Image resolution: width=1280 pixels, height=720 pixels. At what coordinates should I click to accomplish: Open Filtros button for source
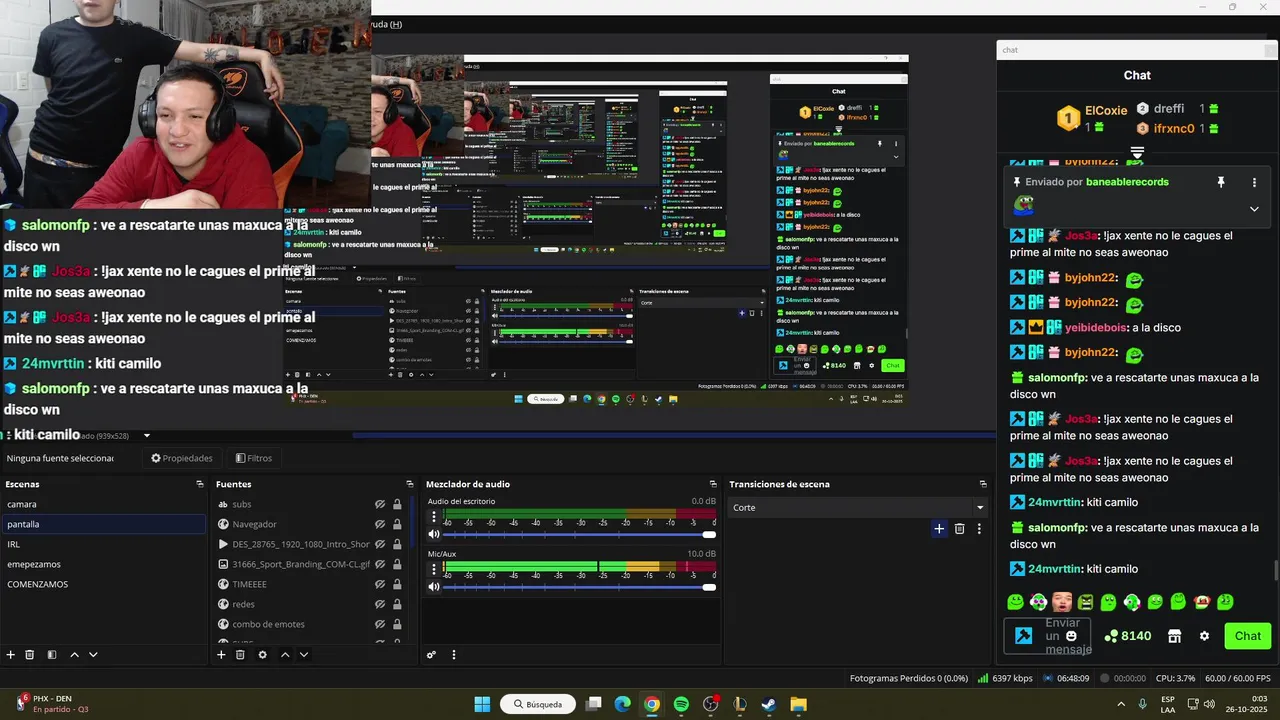(x=254, y=458)
